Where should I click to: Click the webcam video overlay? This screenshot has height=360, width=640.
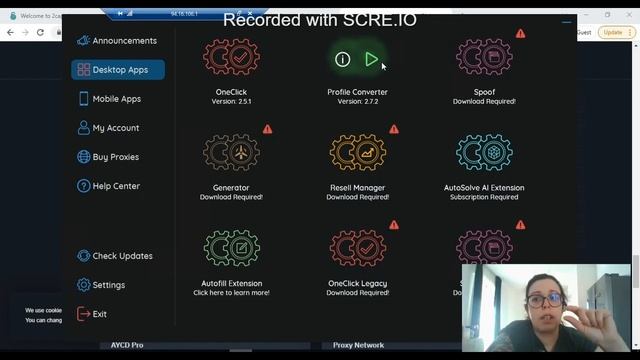pos(546,308)
